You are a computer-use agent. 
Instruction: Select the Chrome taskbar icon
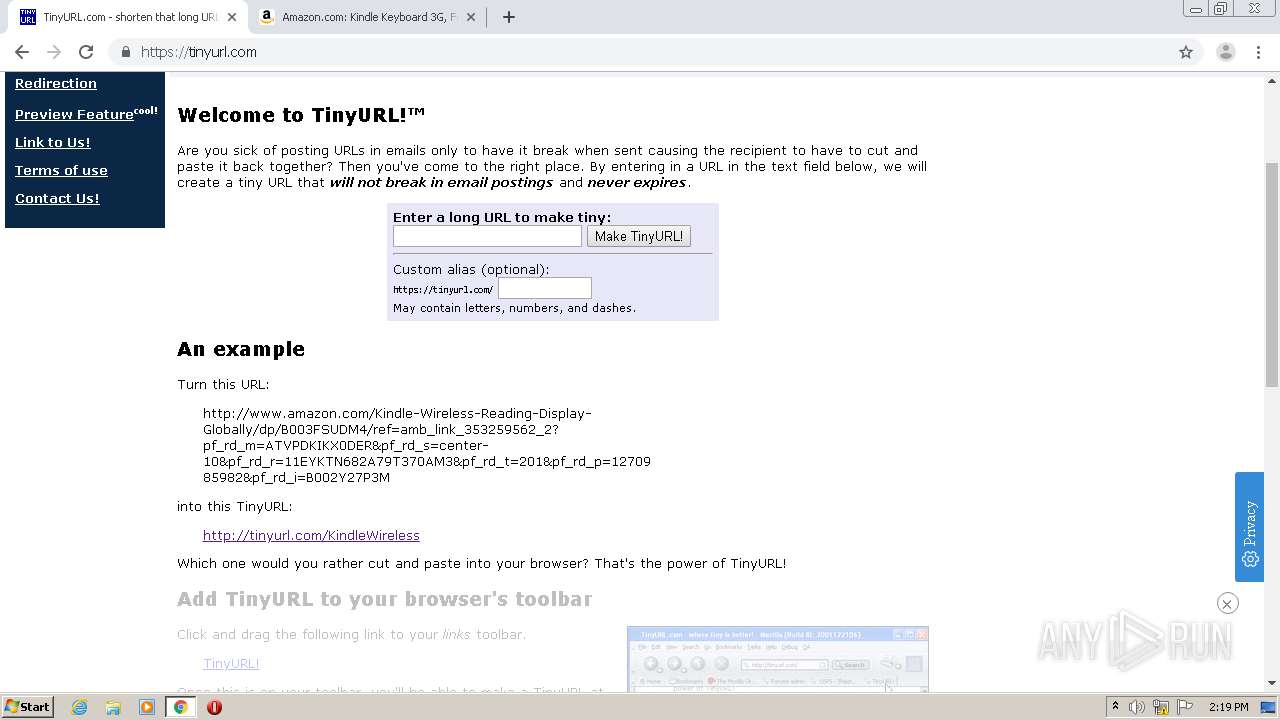181,707
